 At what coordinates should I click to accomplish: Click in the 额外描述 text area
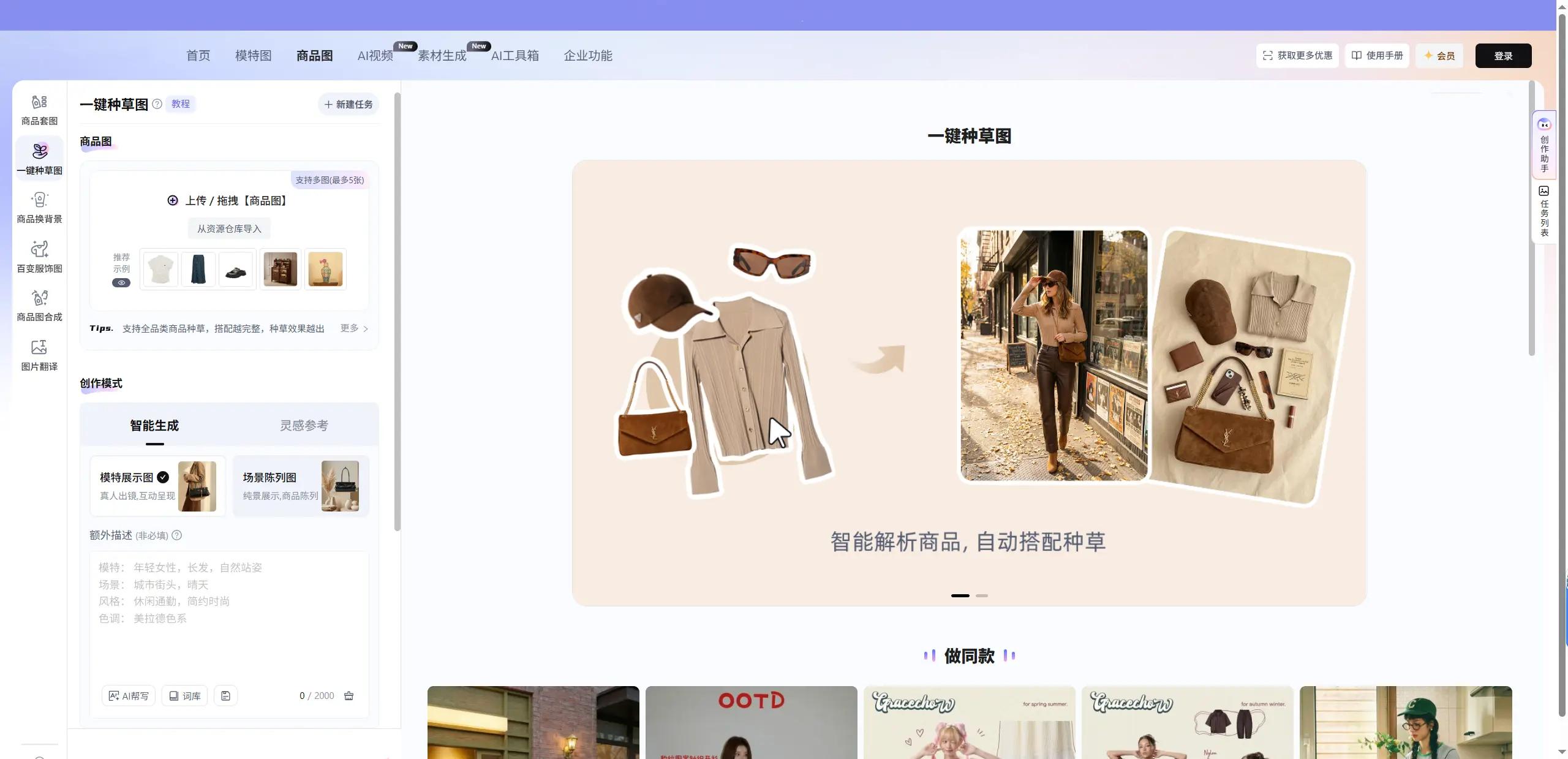pyautogui.click(x=229, y=616)
